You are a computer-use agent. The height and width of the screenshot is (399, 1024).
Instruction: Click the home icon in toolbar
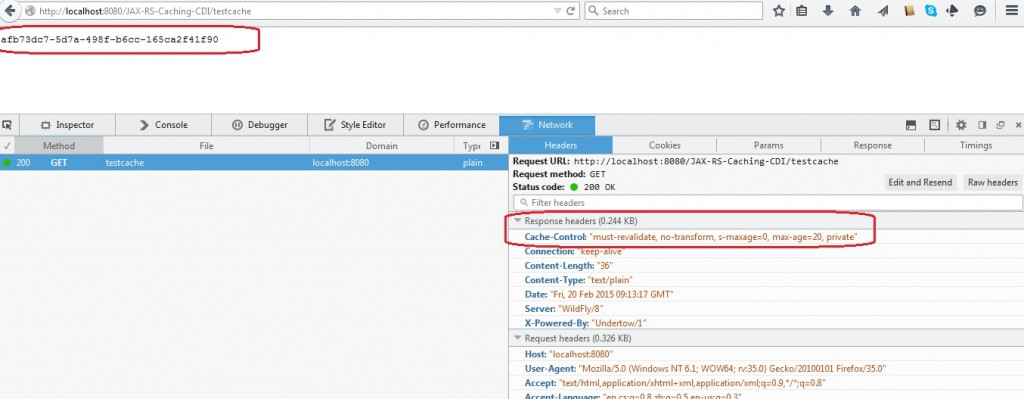[855, 11]
